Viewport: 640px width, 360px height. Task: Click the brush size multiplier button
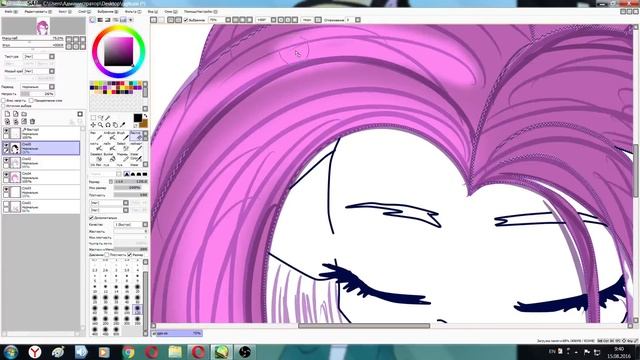[111, 182]
